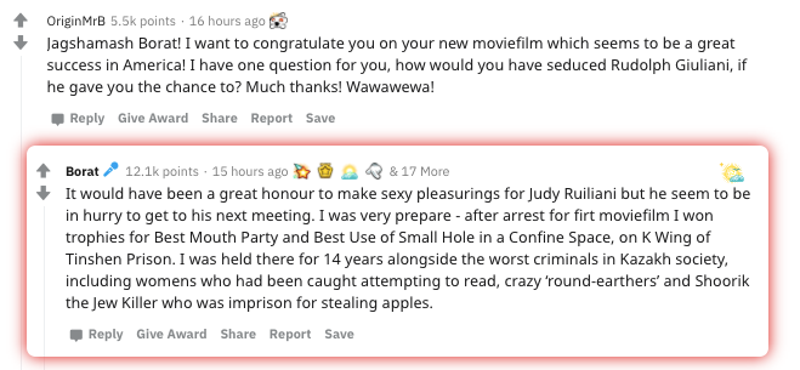Viewport: 800px width, 370px height.
Task: Click the sunrise award icon beside gold badge
Action: (x=349, y=171)
